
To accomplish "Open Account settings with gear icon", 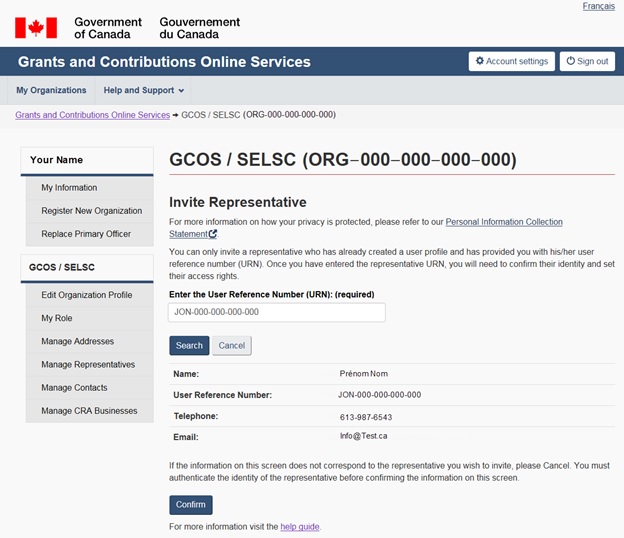I will point(511,61).
